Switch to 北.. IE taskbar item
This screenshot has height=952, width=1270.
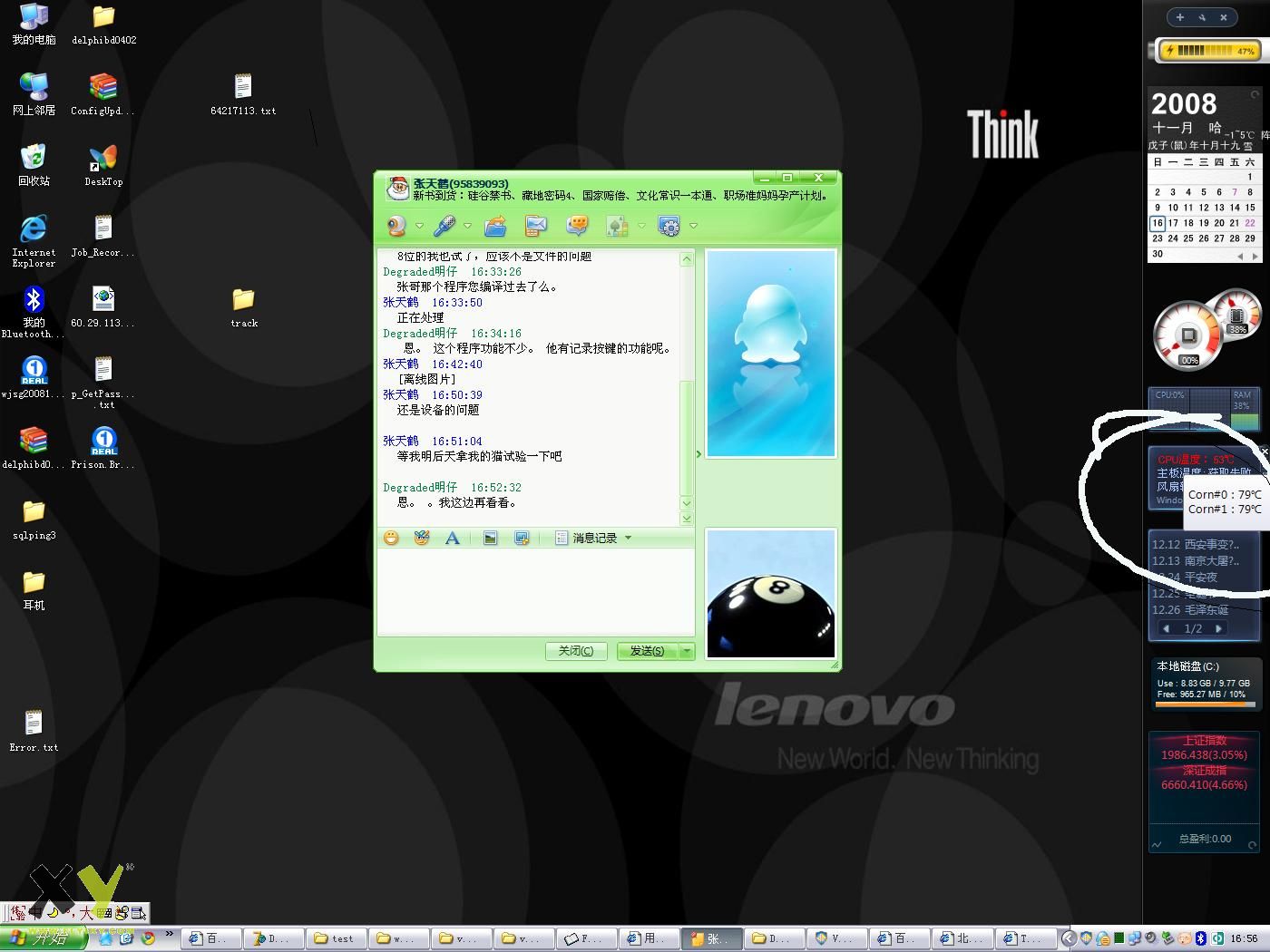(x=963, y=938)
